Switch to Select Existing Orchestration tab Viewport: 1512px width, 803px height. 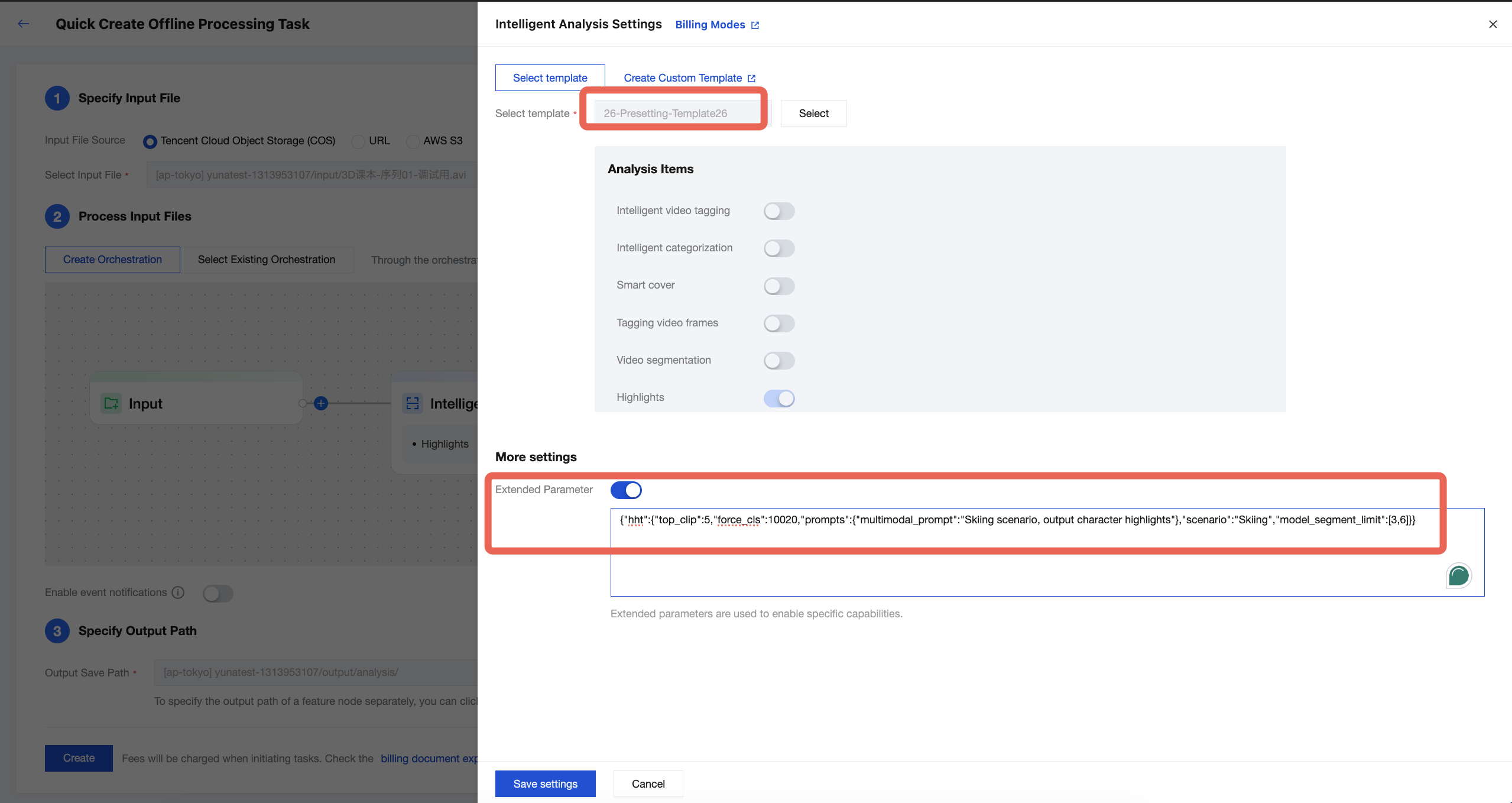pyautogui.click(x=267, y=260)
